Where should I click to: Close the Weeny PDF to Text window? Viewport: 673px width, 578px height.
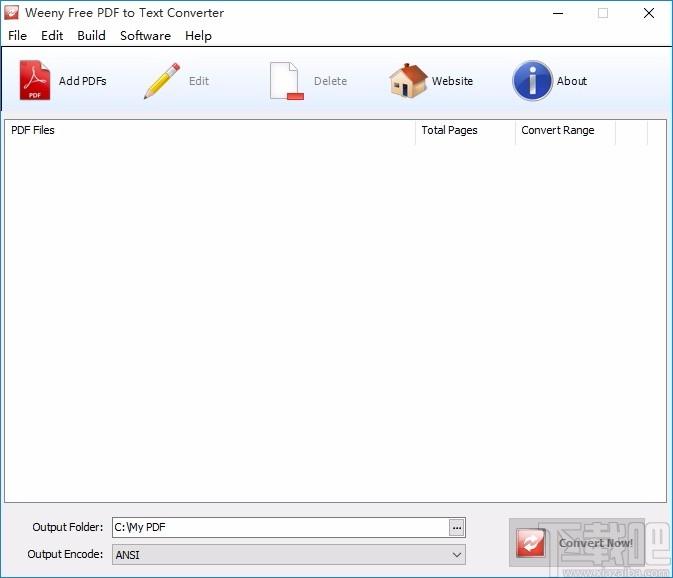point(649,13)
